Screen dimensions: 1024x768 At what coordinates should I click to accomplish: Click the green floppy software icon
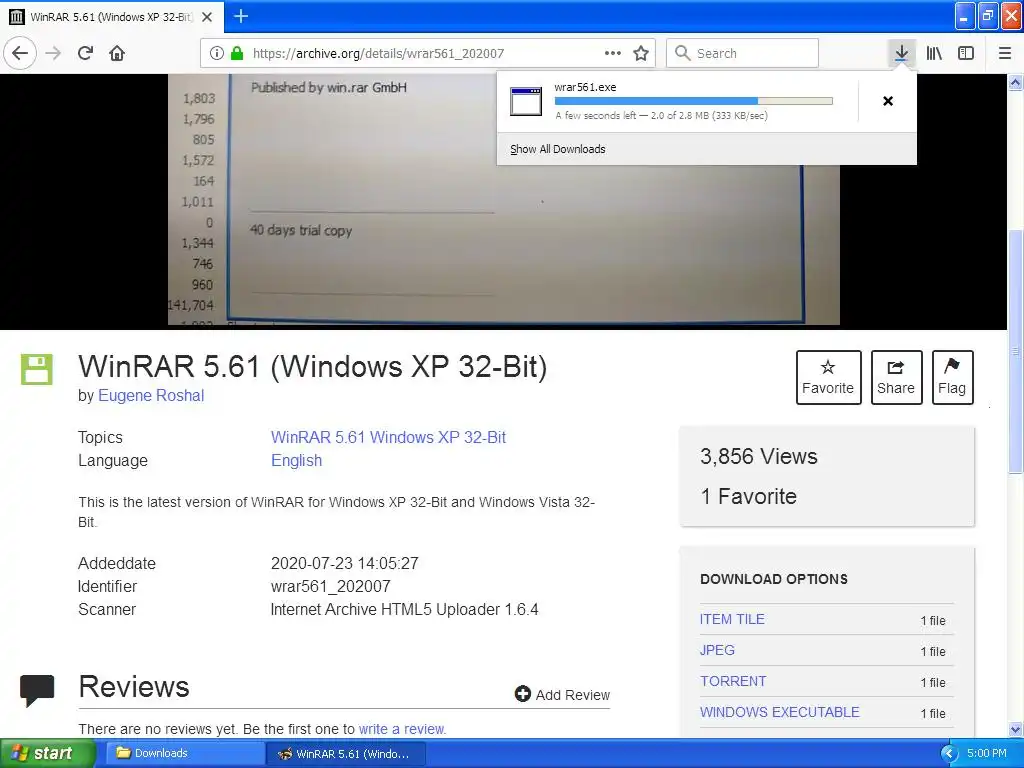[37, 370]
